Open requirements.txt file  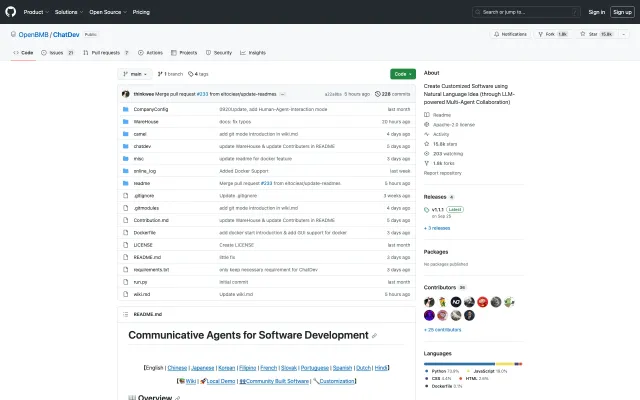[151, 269]
